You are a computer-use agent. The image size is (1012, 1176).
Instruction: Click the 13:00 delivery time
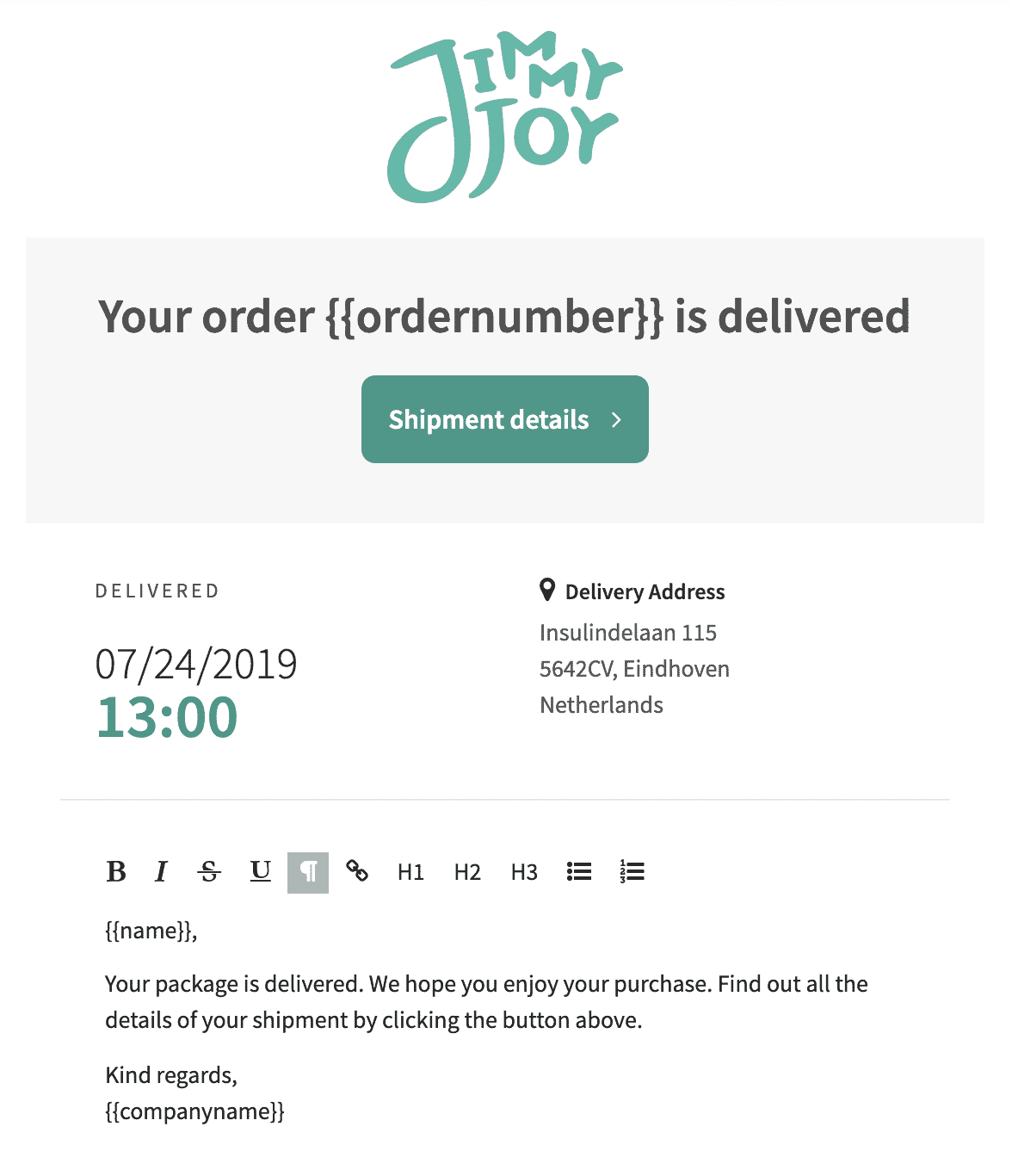tap(167, 717)
